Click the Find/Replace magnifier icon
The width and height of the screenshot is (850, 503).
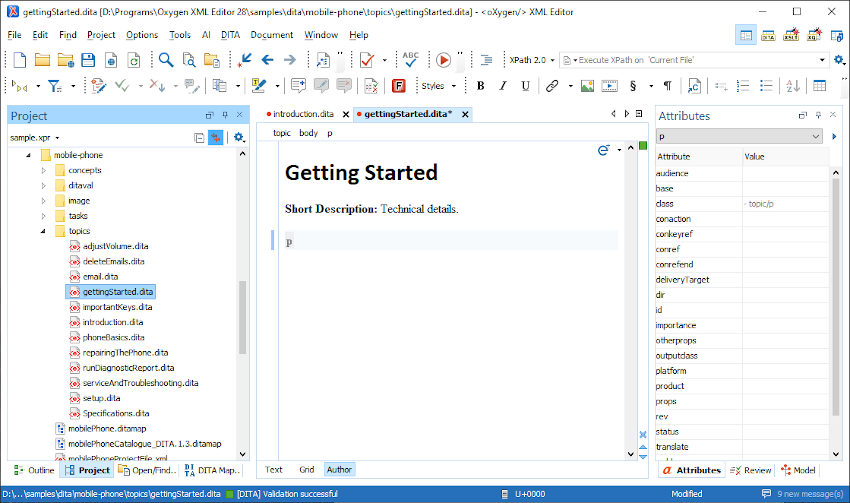point(166,60)
